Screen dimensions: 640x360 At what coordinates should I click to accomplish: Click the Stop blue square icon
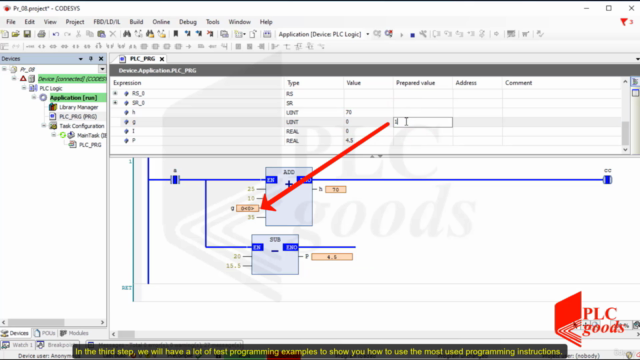[412, 35]
